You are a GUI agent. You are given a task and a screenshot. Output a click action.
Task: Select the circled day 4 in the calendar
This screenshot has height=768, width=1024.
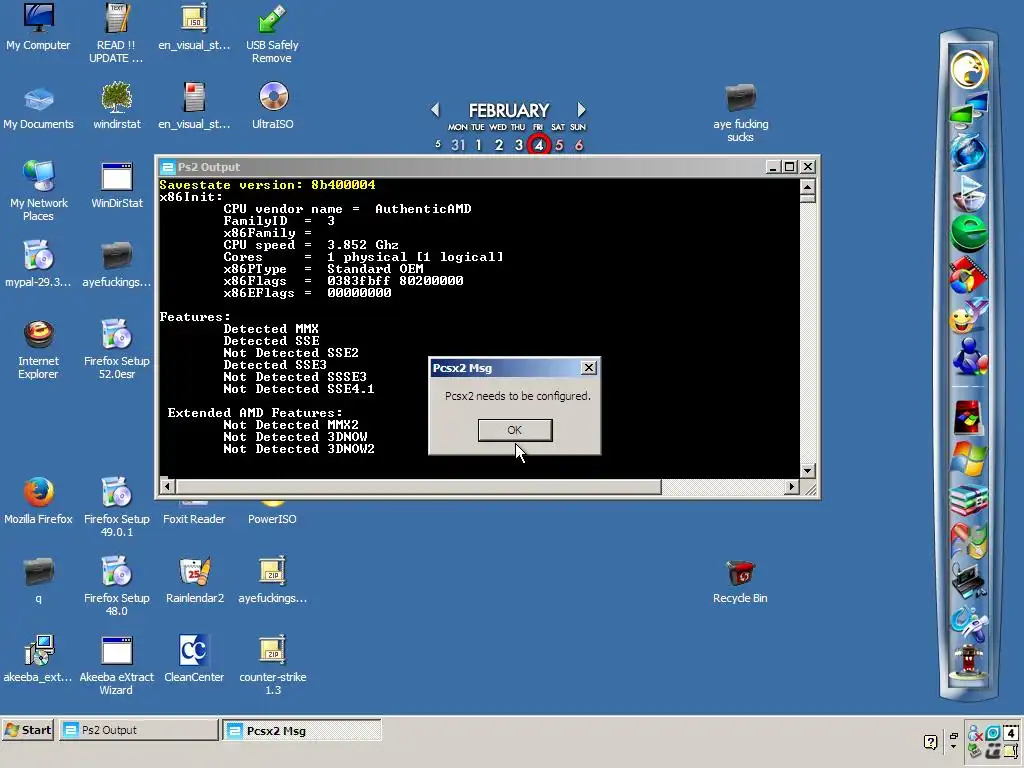(539, 144)
